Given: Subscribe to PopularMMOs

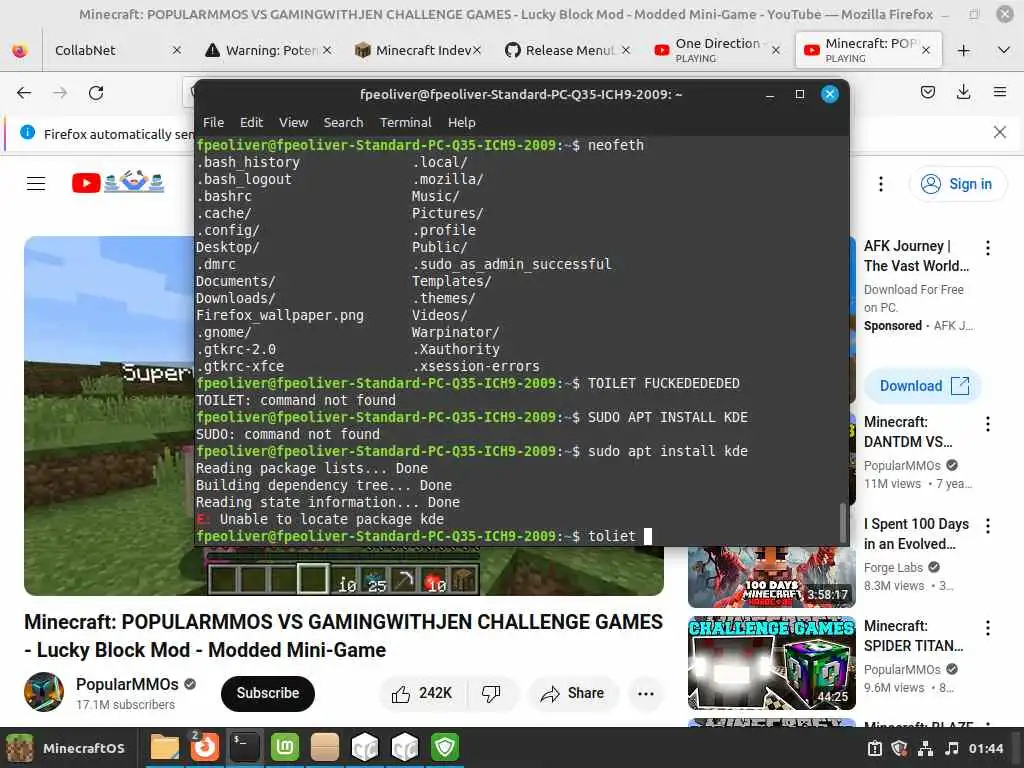Looking at the screenshot, I should pyautogui.click(x=268, y=693).
